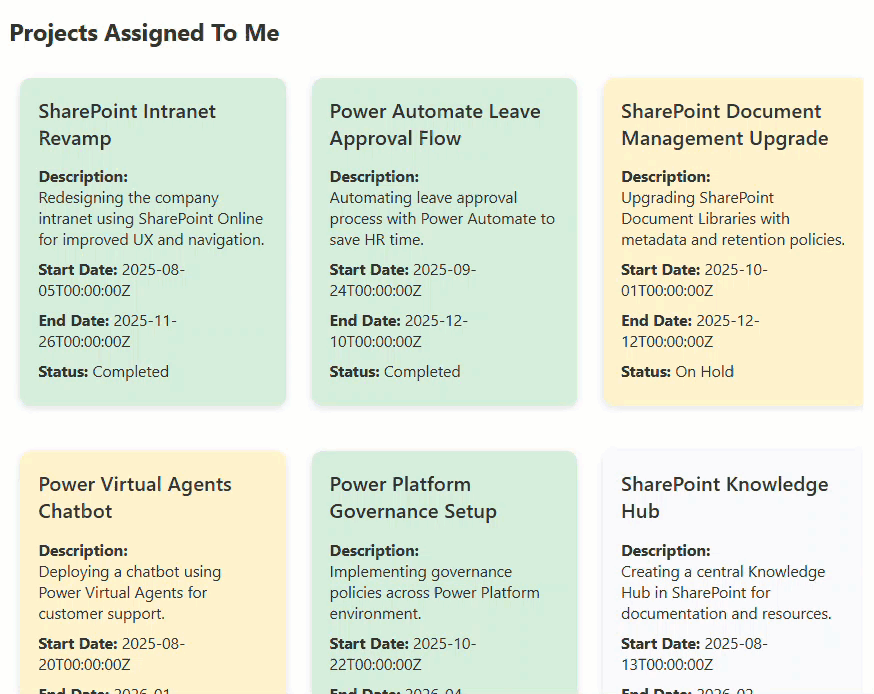Viewport: 874px width, 694px height.
Task: Click Start Date 2025-10-22 in Governance Setup card
Action: (x=403, y=654)
